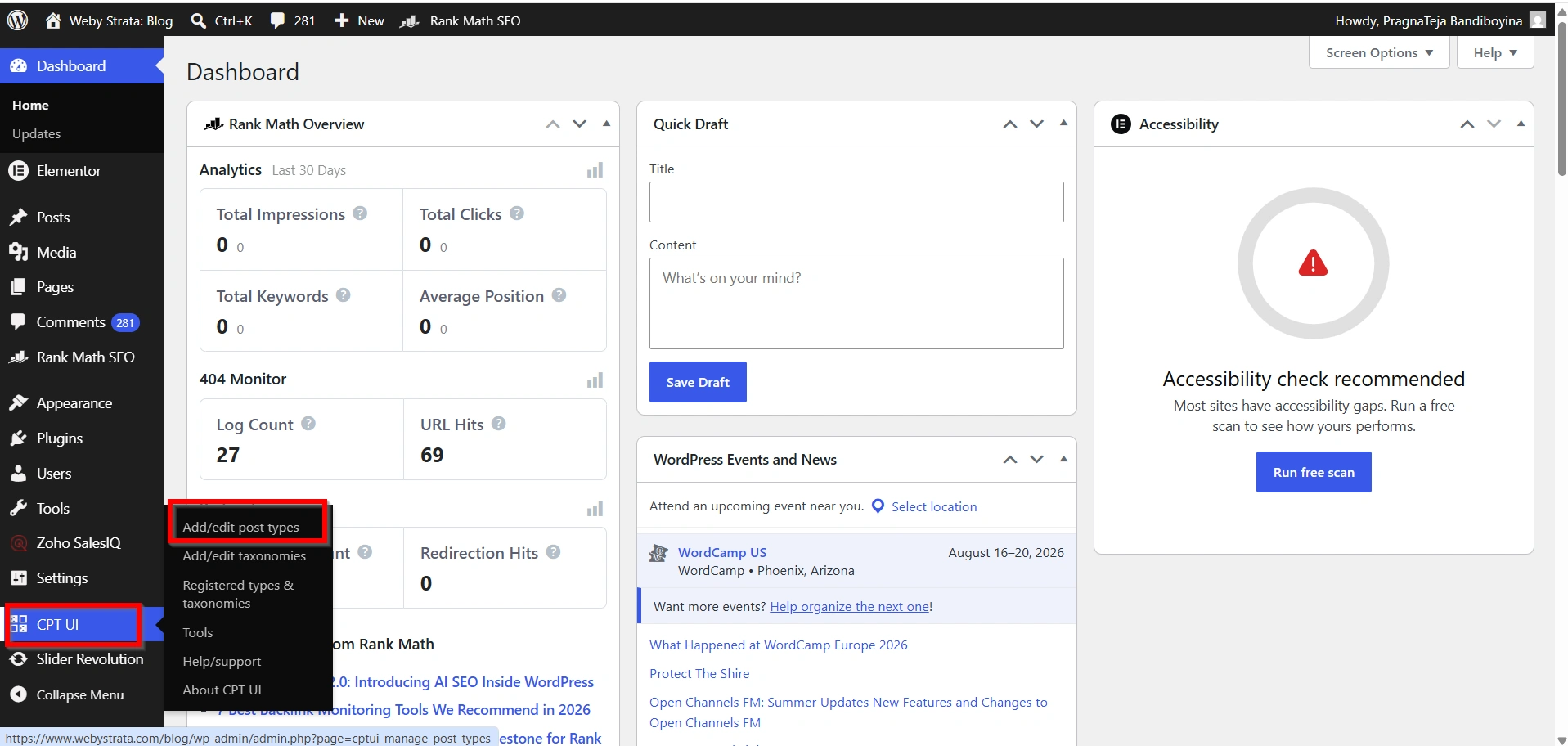Open the Screen Options dropdown
Image resolution: width=1568 pixels, height=746 pixels.
point(1379,52)
